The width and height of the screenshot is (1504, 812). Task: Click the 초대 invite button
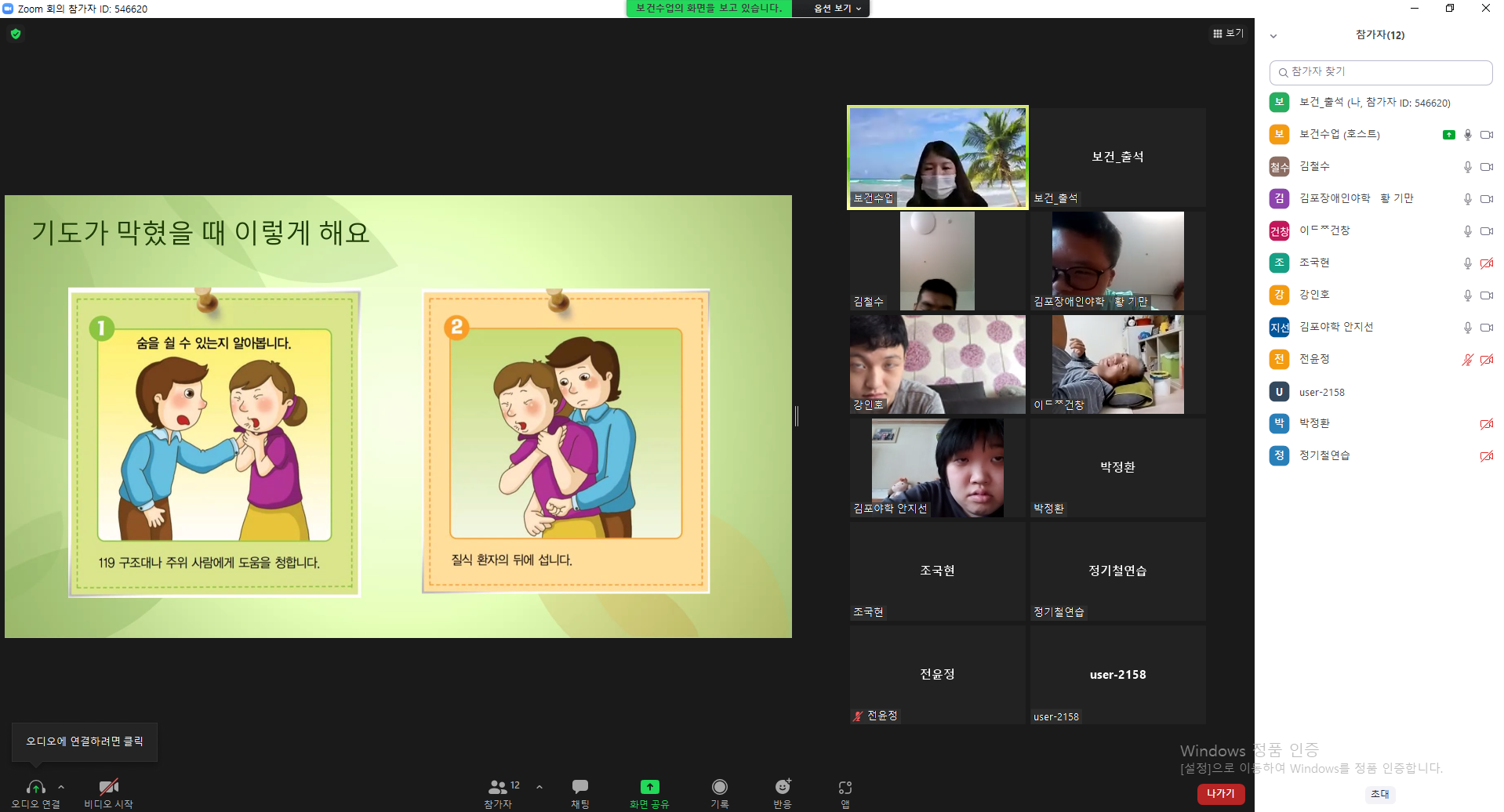pyautogui.click(x=1380, y=794)
